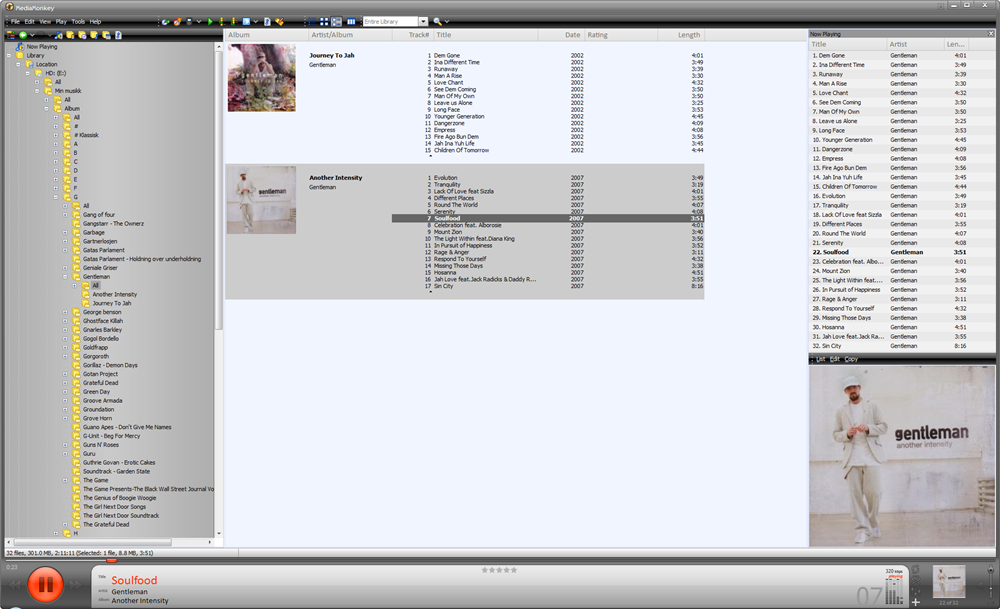The width and height of the screenshot is (1000, 609).
Task: Click List in the Now Playing panel
Action: (x=821, y=359)
